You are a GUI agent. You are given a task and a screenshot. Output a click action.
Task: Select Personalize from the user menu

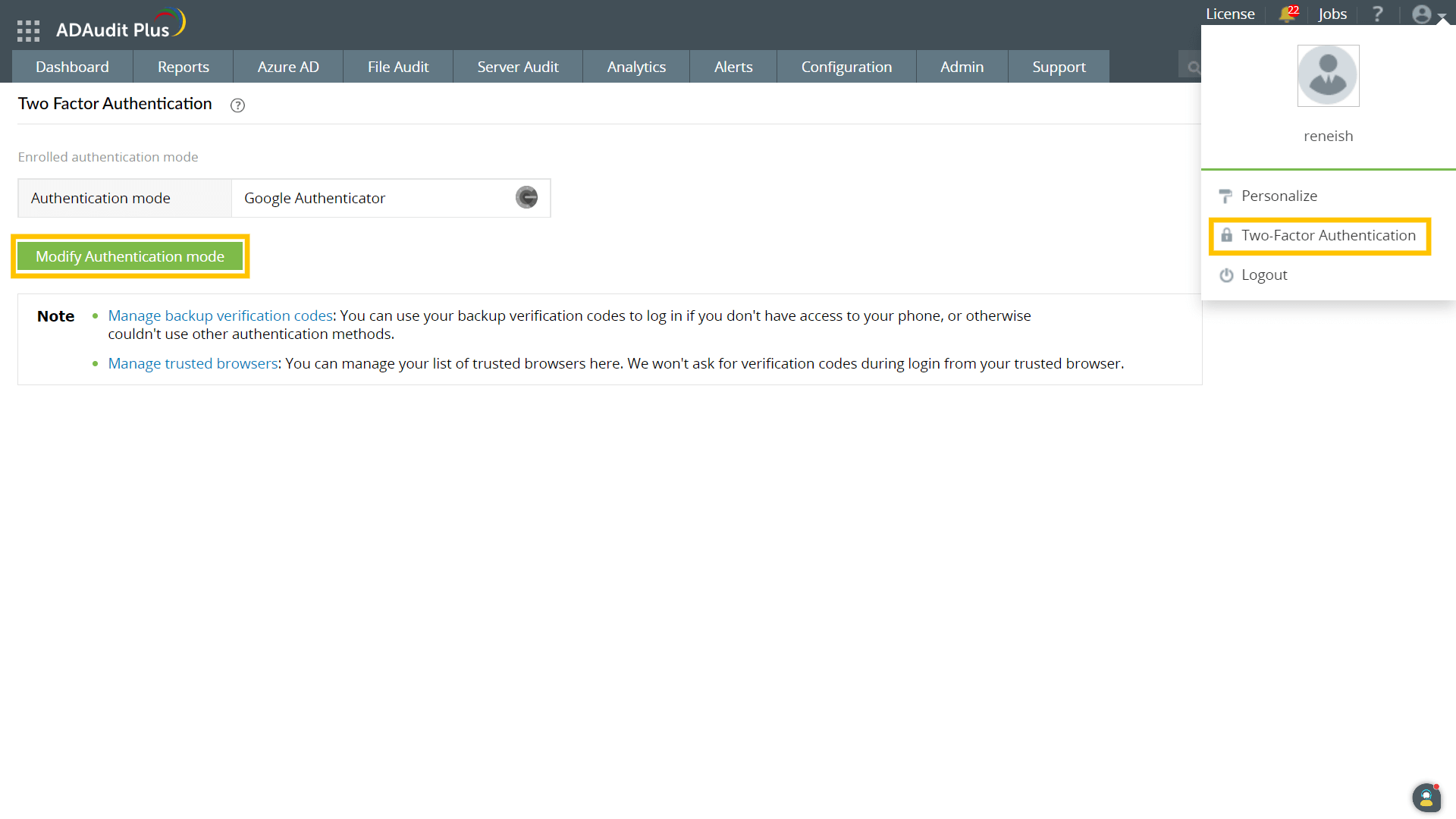coord(1279,196)
